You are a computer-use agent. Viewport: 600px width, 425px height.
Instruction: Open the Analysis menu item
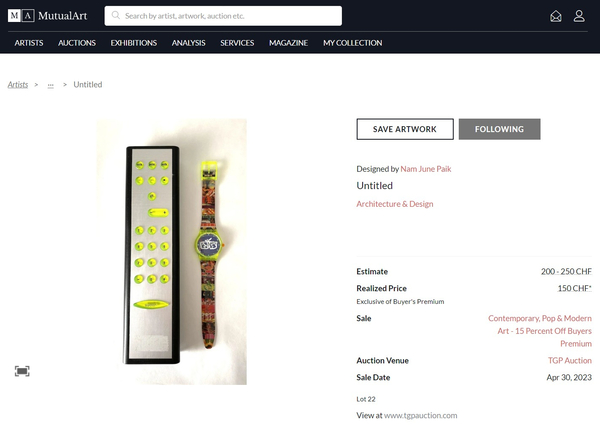tap(188, 43)
